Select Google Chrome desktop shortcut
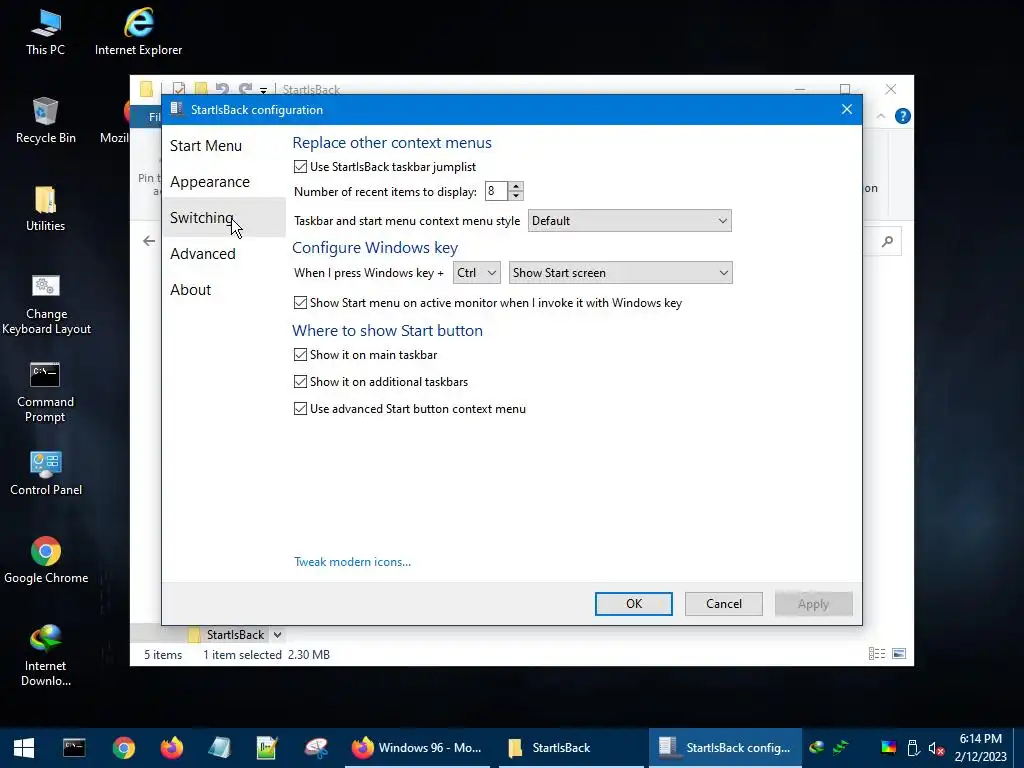Viewport: 1024px width, 768px height. [46, 560]
